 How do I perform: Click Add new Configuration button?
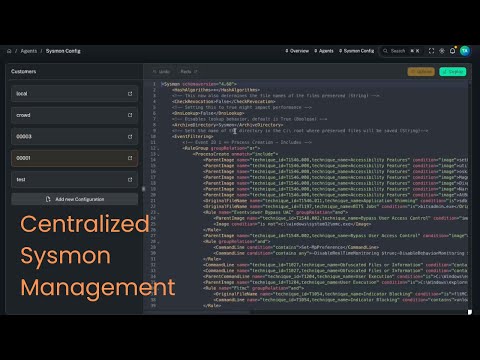click(75, 199)
